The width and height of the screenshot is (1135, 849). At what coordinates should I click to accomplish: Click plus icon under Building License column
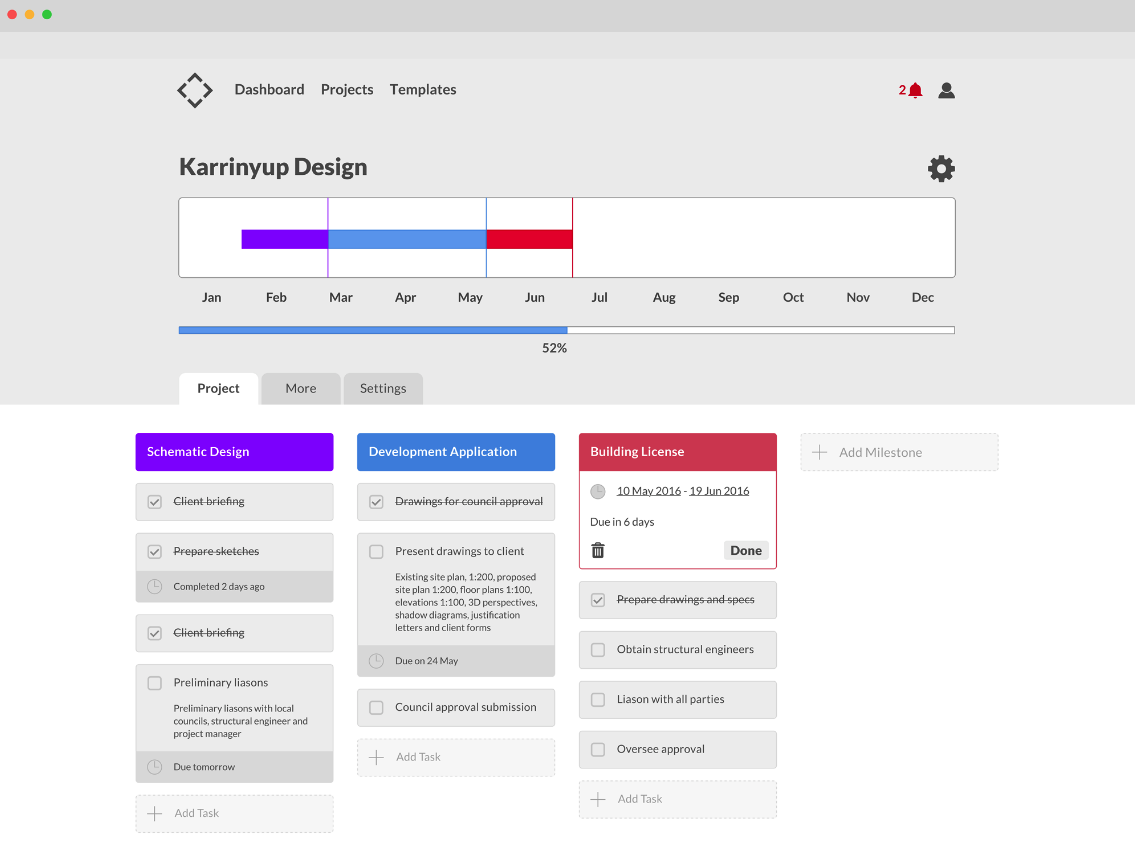click(598, 800)
